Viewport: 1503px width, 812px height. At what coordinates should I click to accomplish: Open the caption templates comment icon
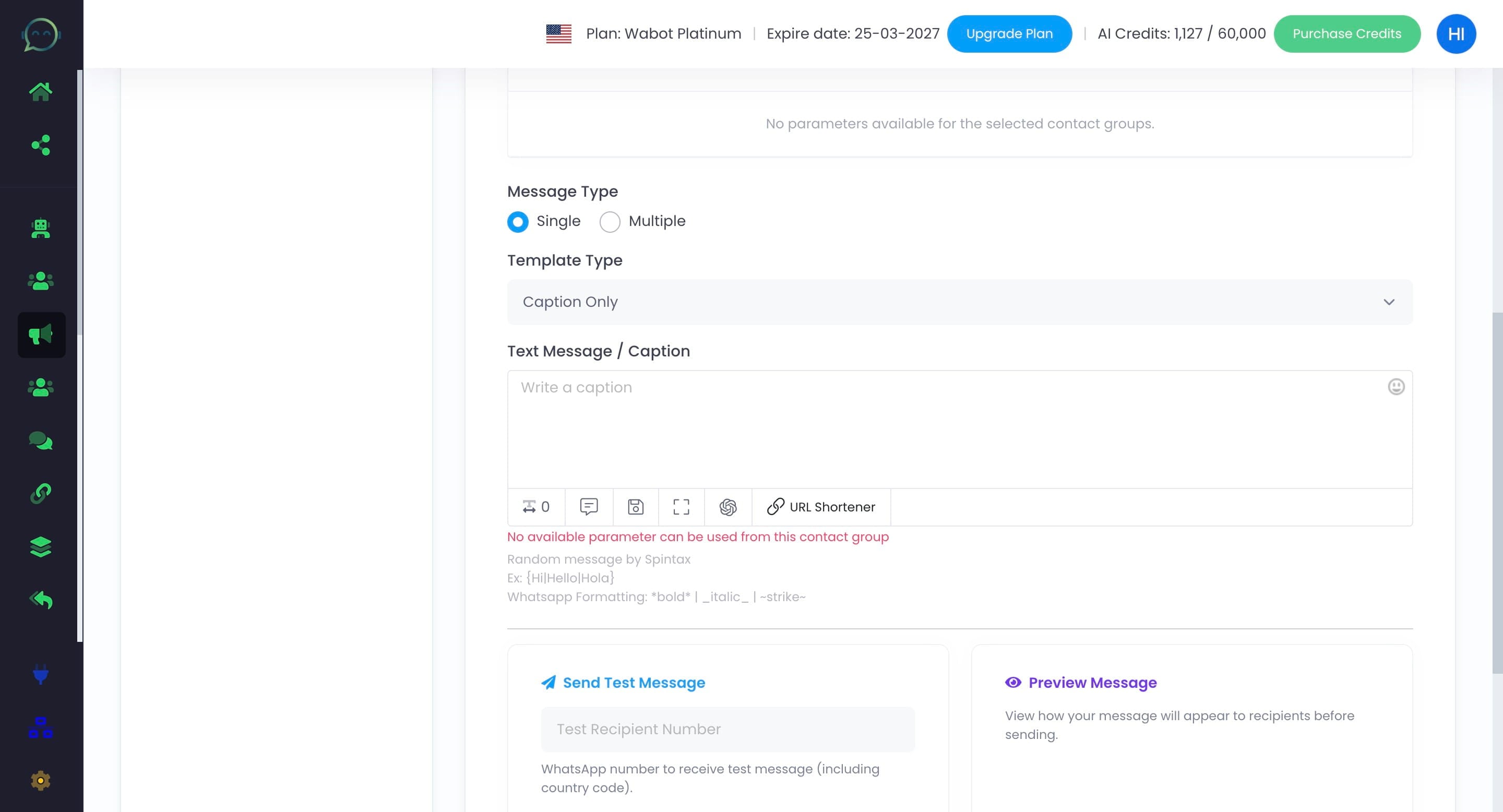tap(589, 506)
